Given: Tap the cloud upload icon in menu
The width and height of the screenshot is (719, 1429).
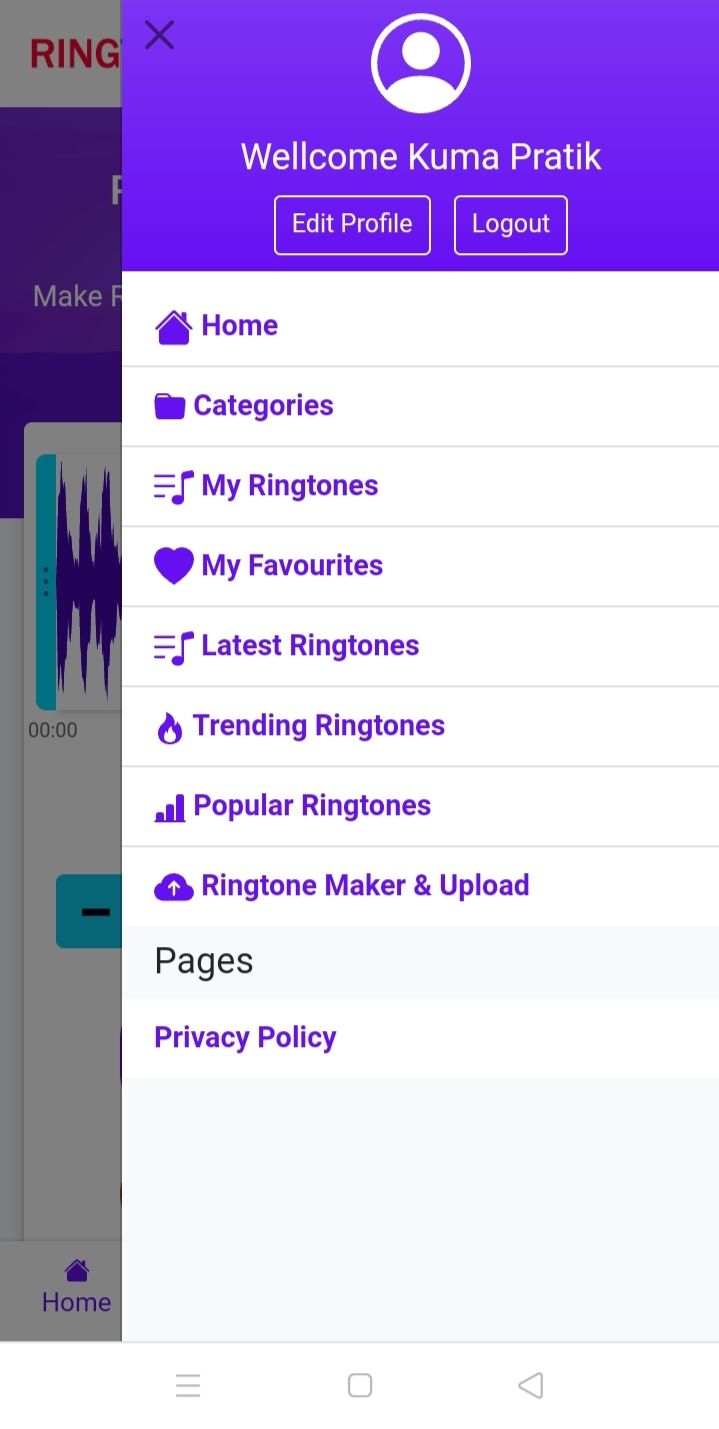Looking at the screenshot, I should (x=173, y=887).
